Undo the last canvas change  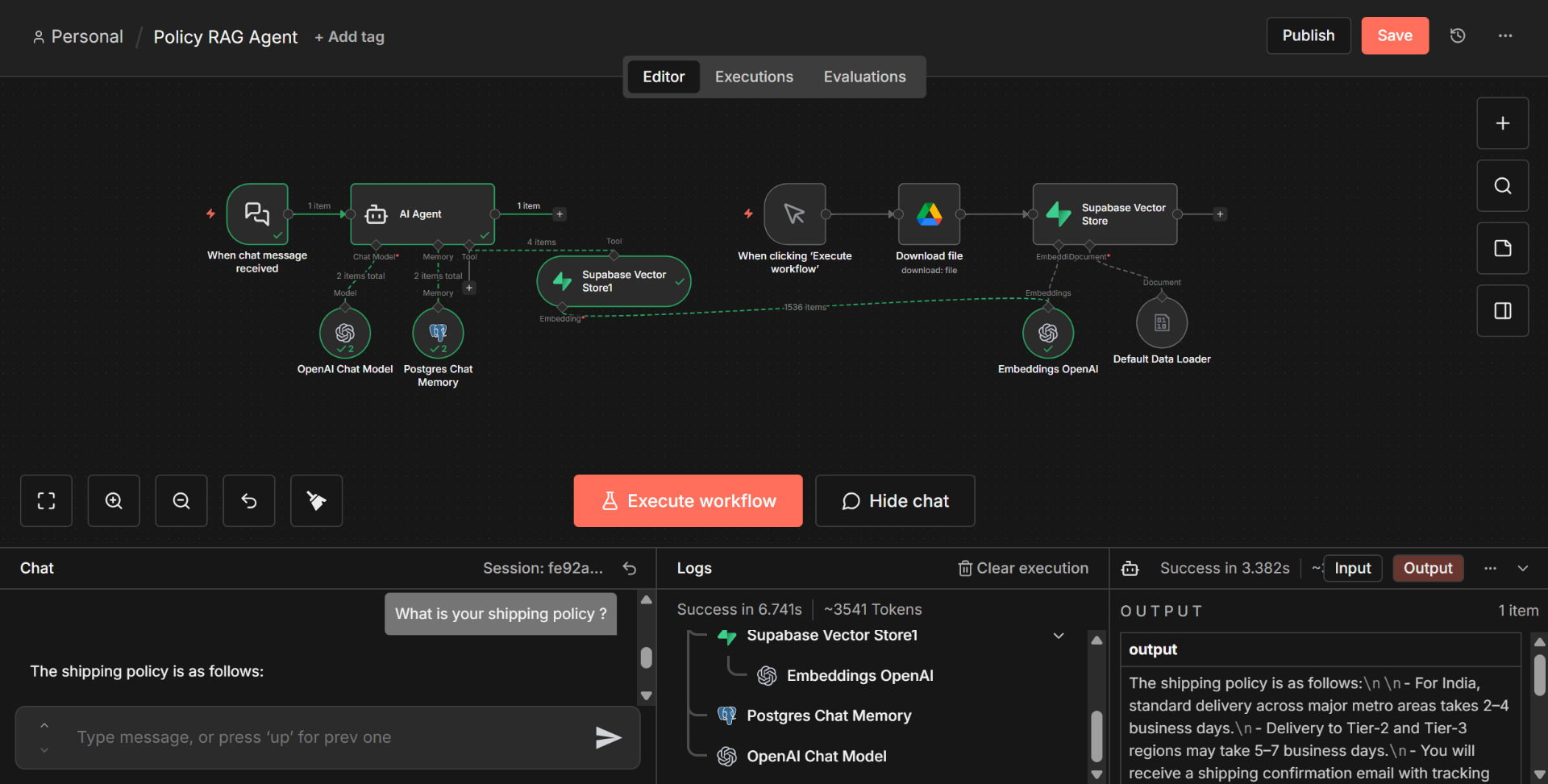249,501
